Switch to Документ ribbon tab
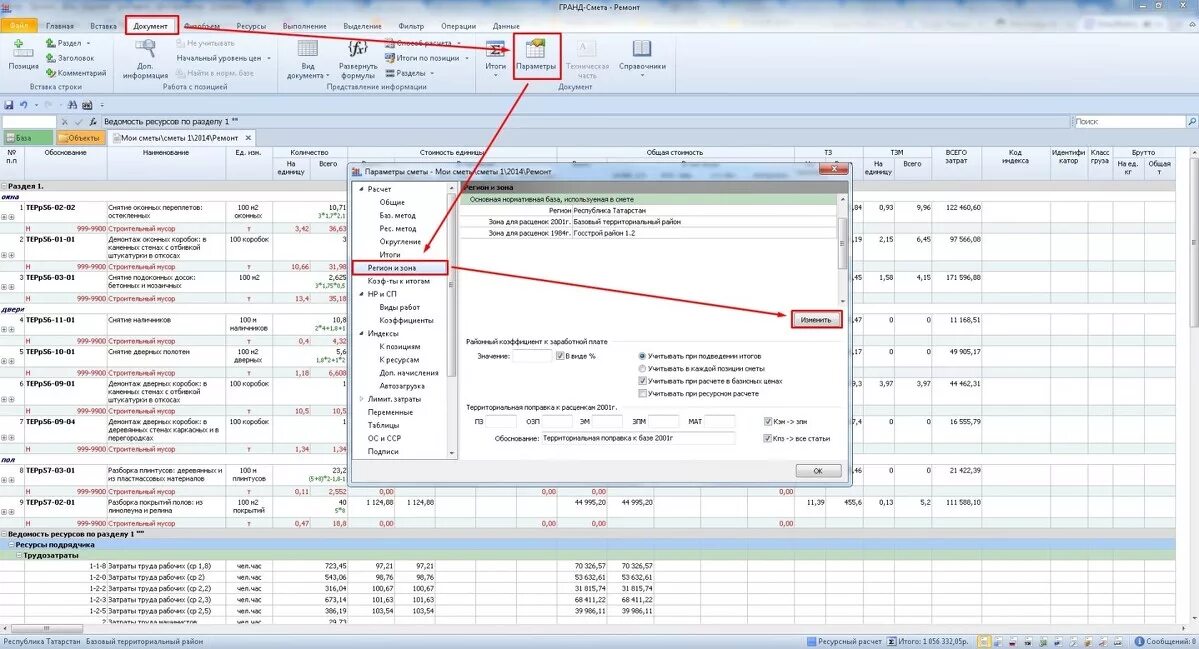Viewport: 1199px width, 649px height. pyautogui.click(x=151, y=26)
